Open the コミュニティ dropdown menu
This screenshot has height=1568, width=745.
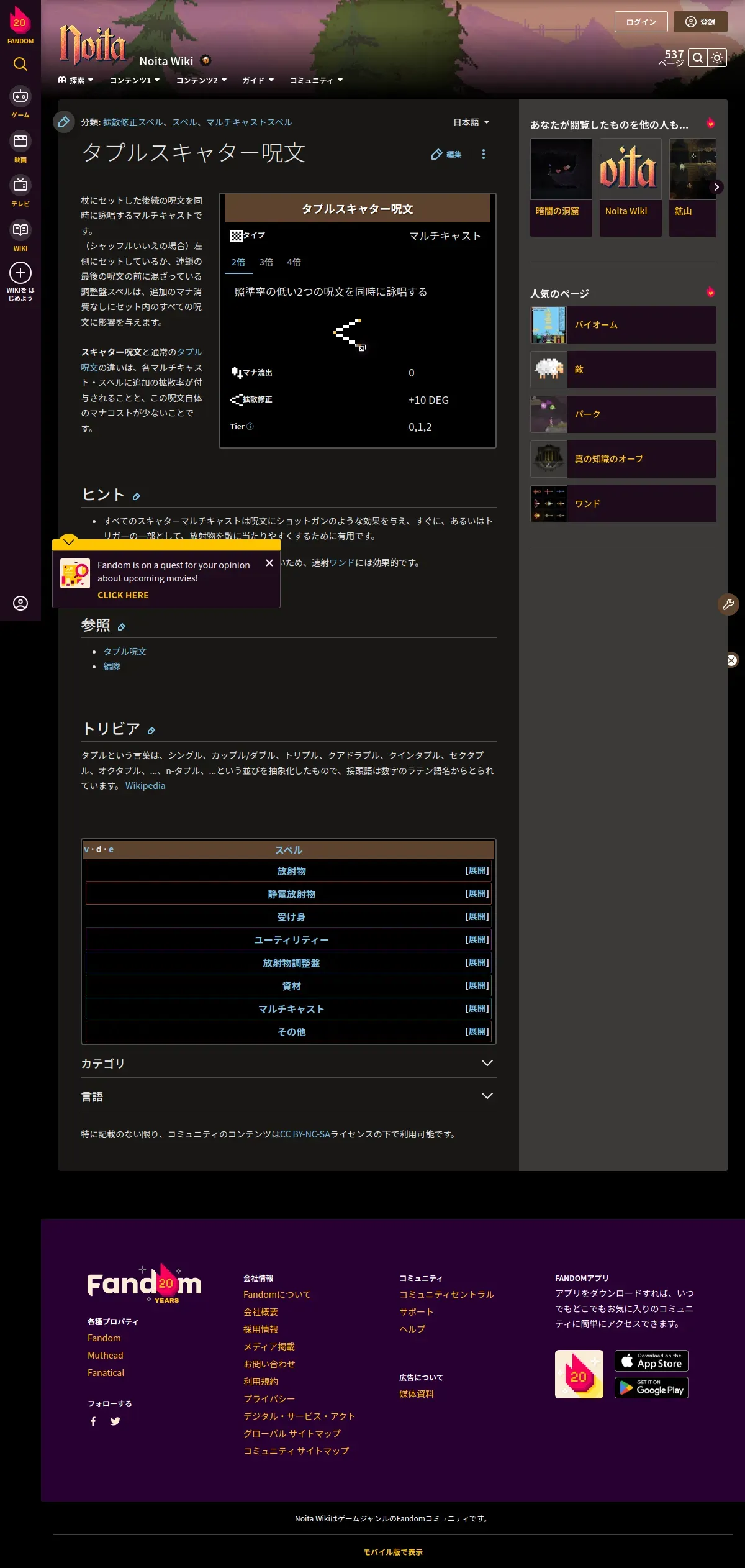pos(316,80)
